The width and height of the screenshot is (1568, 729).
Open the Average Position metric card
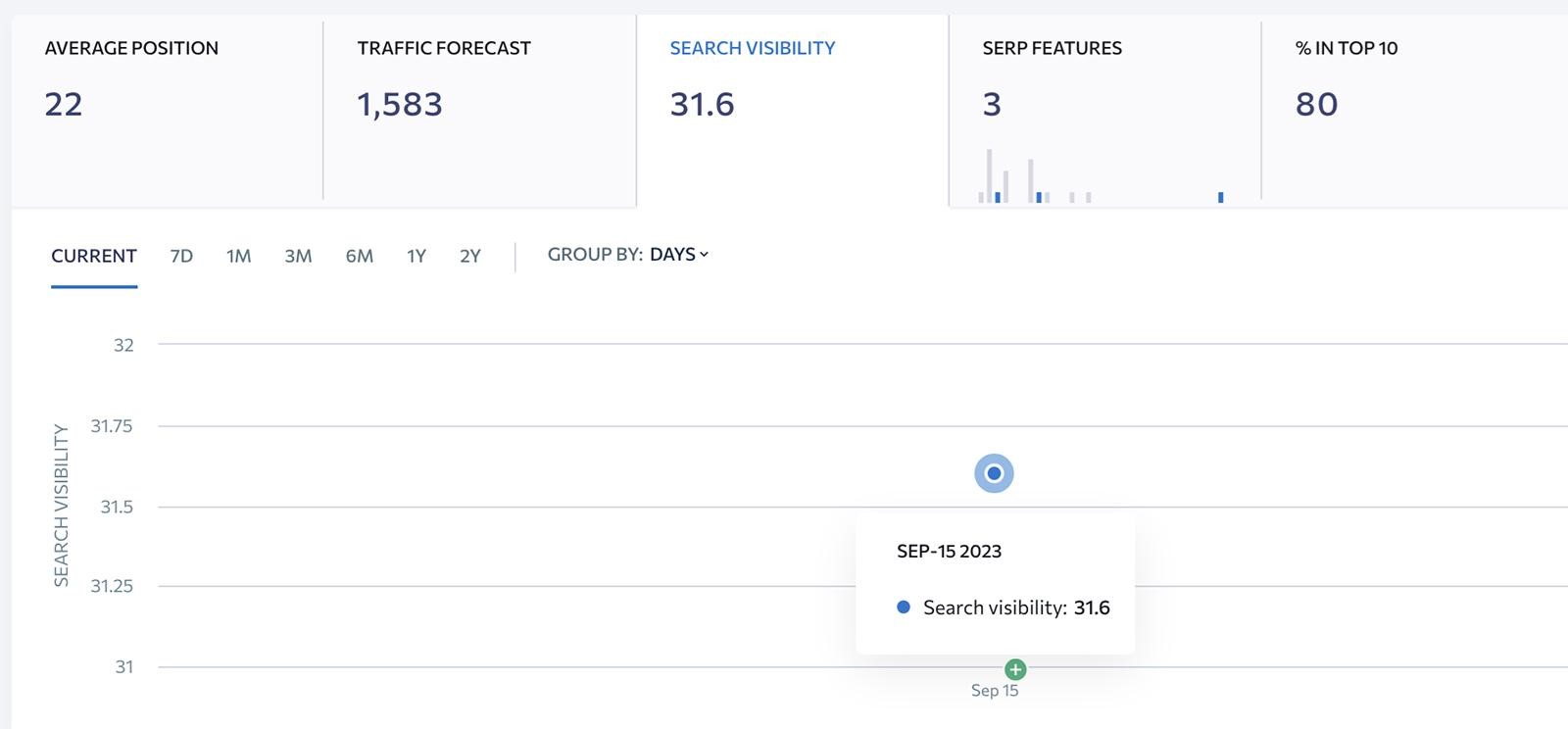tap(167, 111)
